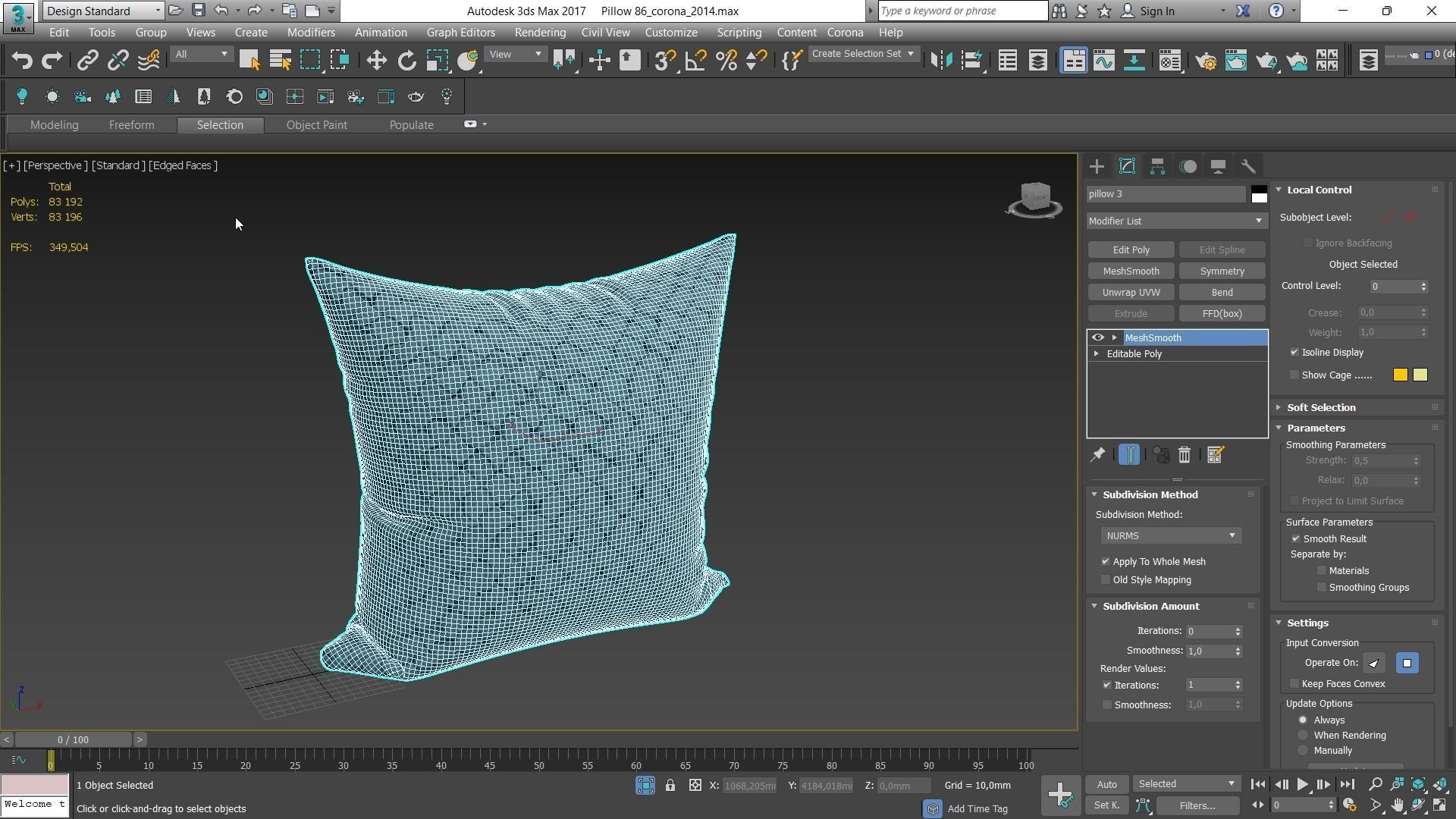Image resolution: width=1456 pixels, height=819 pixels.
Task: Open Graph Editors menu
Action: click(460, 33)
